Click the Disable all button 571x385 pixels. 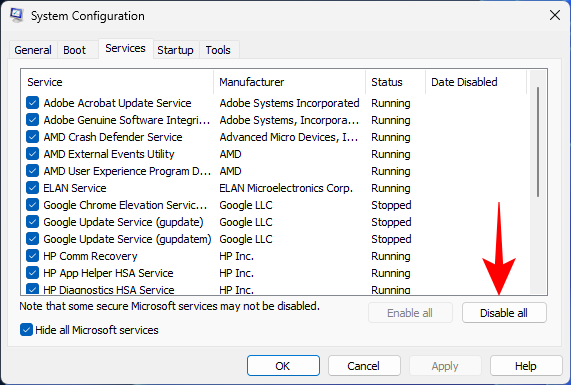(x=504, y=313)
